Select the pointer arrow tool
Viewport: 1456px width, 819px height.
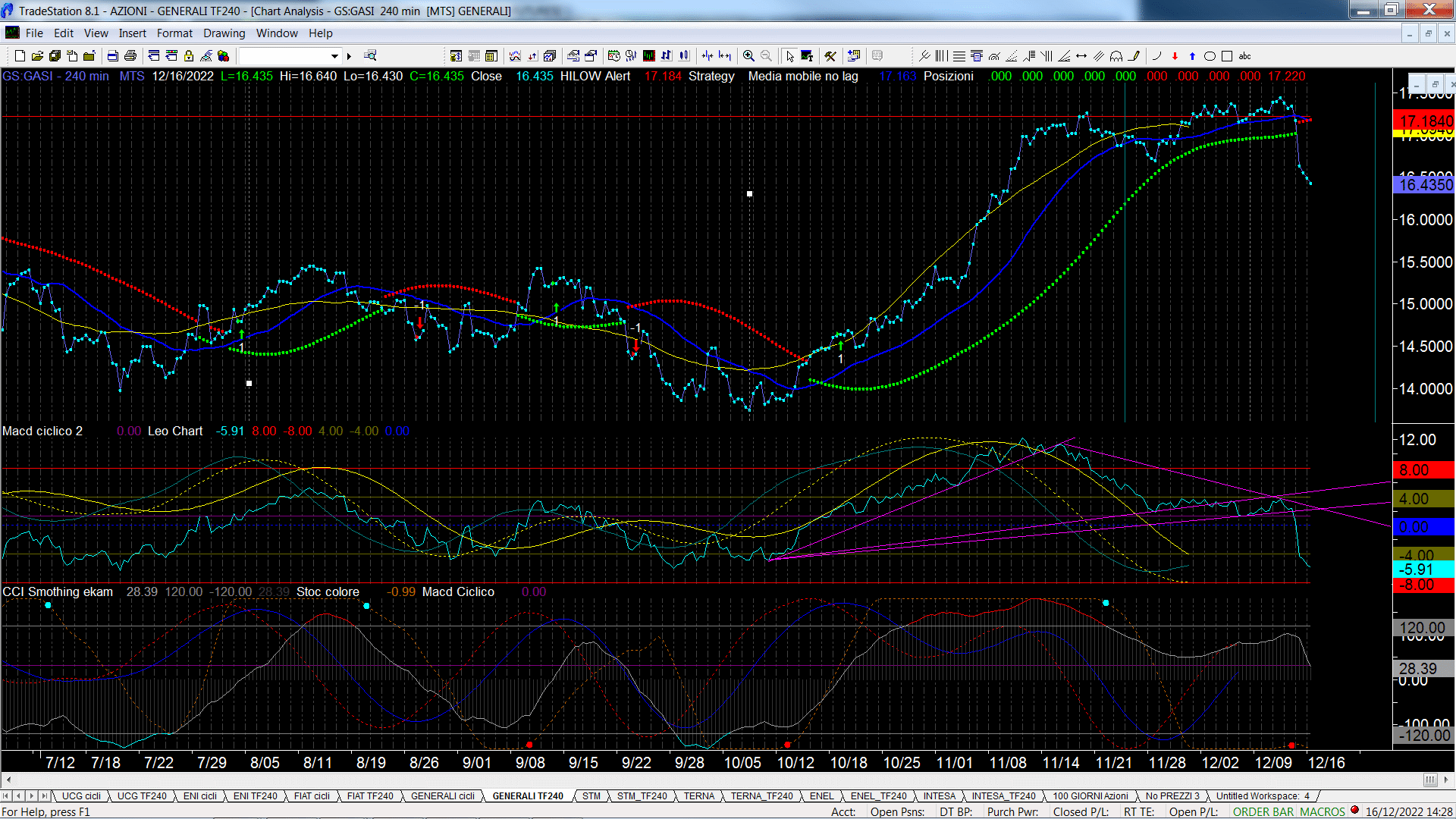(789, 56)
